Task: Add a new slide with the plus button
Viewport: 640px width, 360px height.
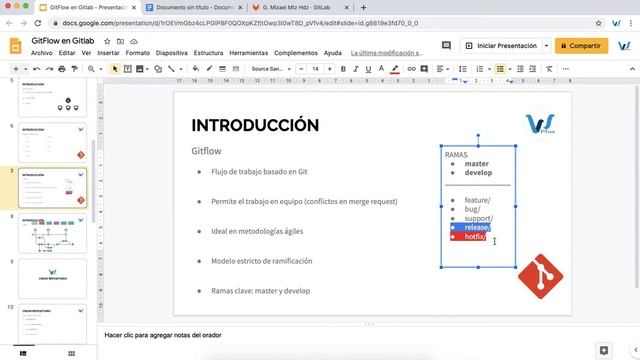Action: click(x=16, y=69)
